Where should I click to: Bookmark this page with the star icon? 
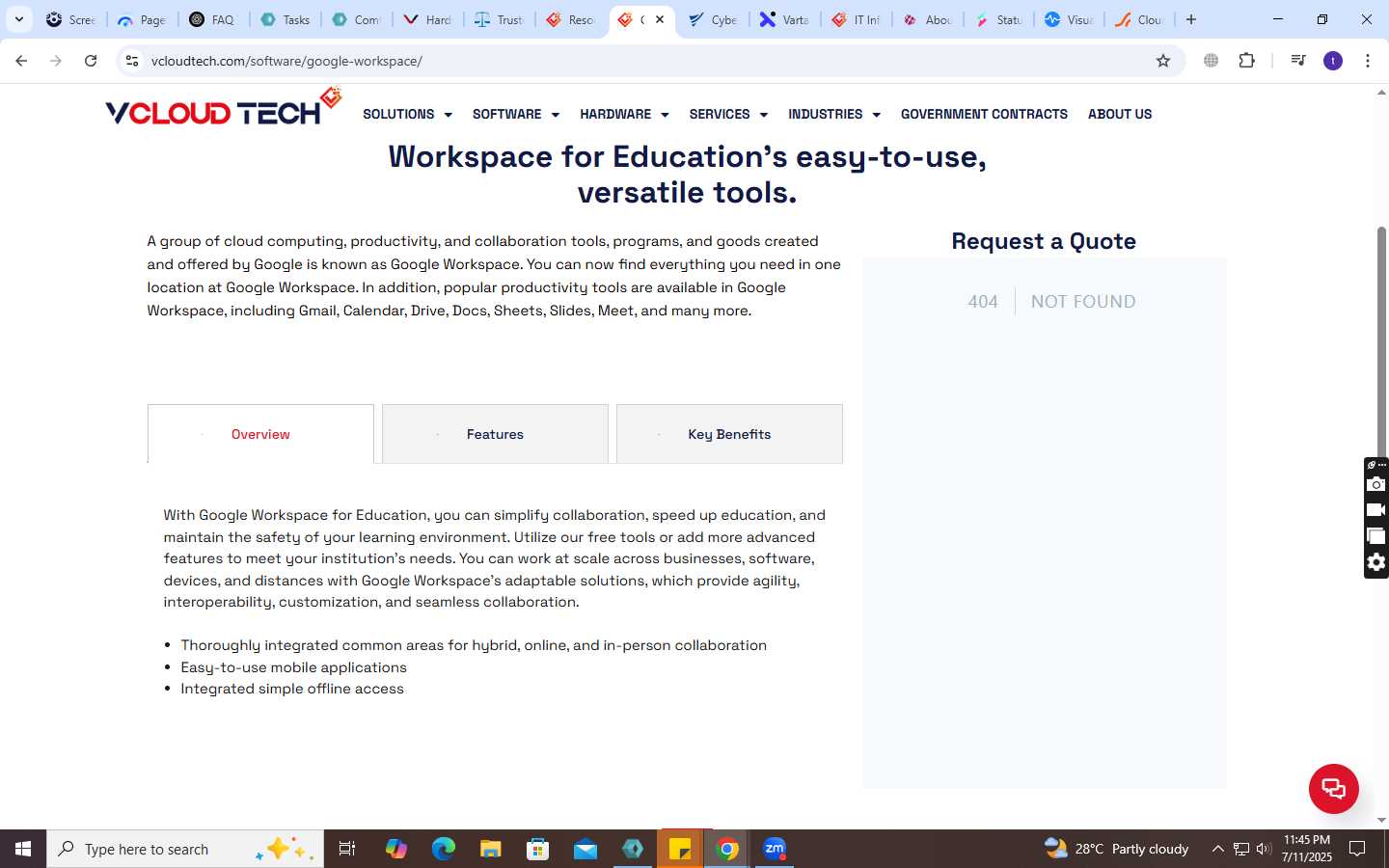(x=1163, y=61)
